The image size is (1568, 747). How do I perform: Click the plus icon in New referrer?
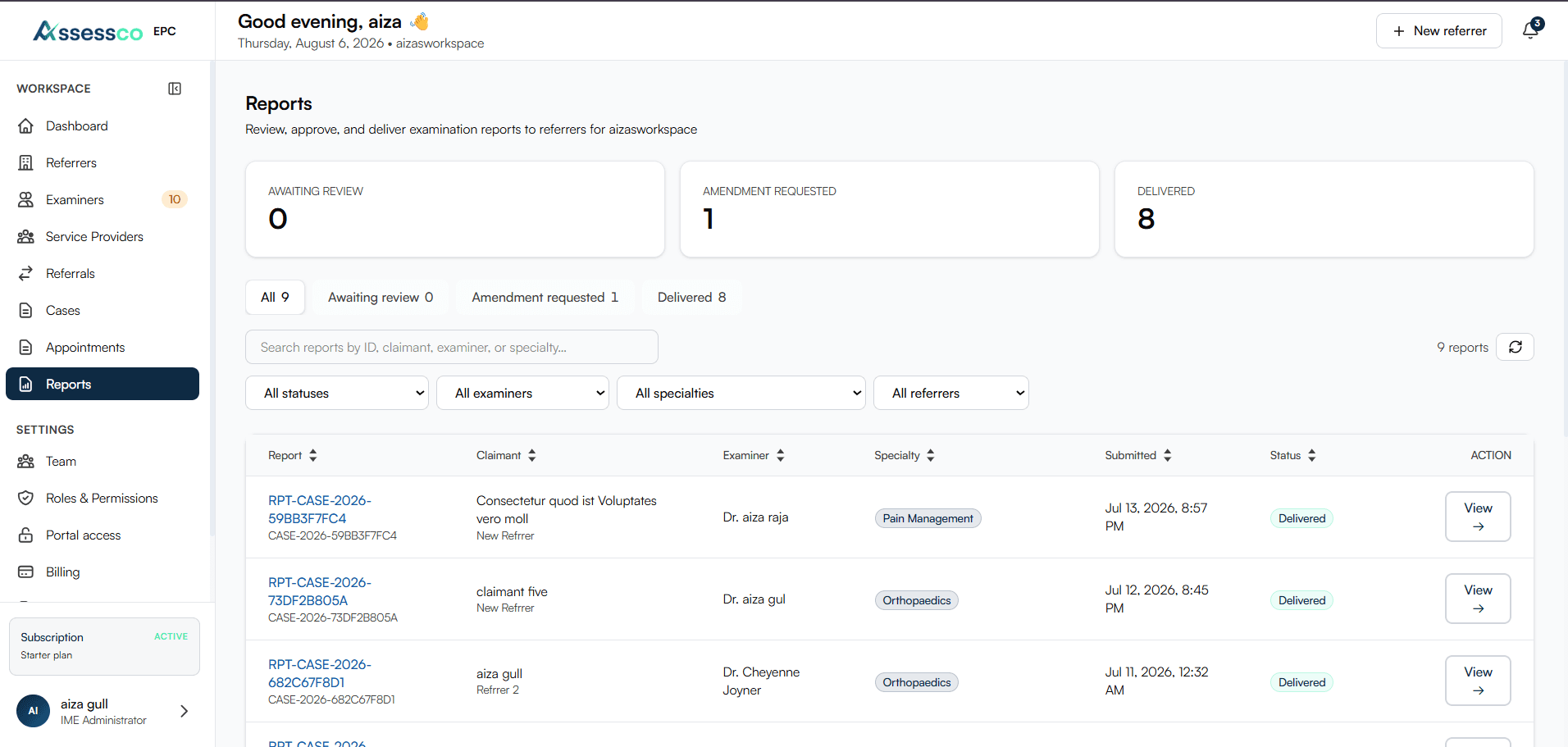coord(1399,31)
